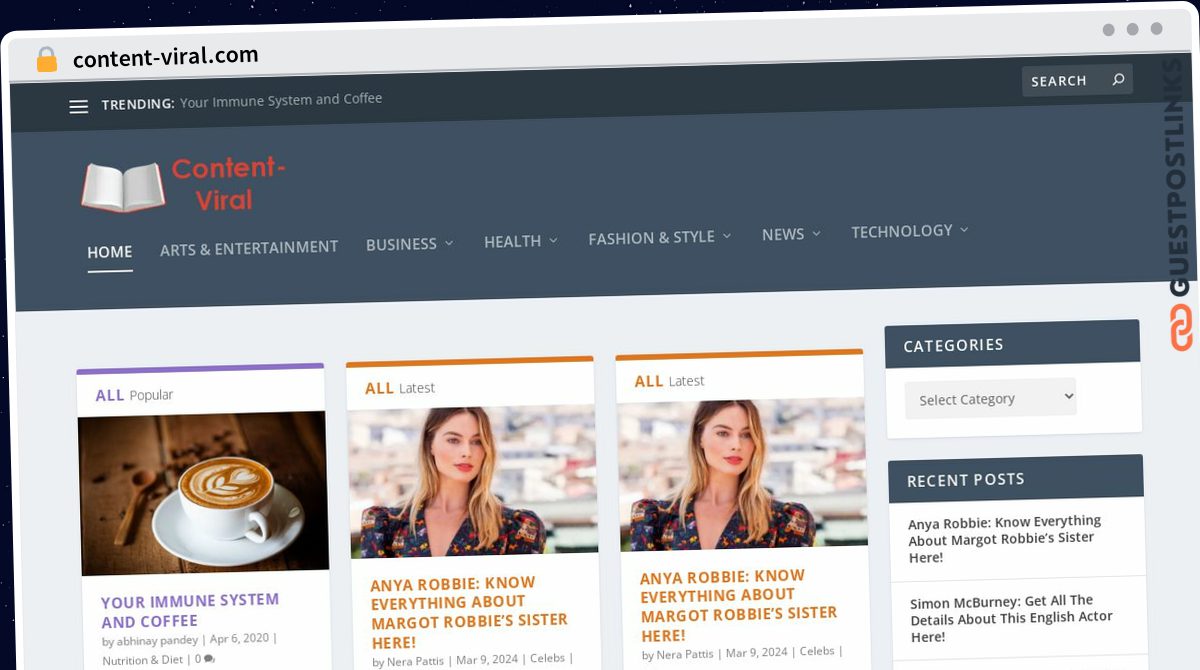
Task: Open post title Your Immune System and Coffee
Action: [190, 610]
